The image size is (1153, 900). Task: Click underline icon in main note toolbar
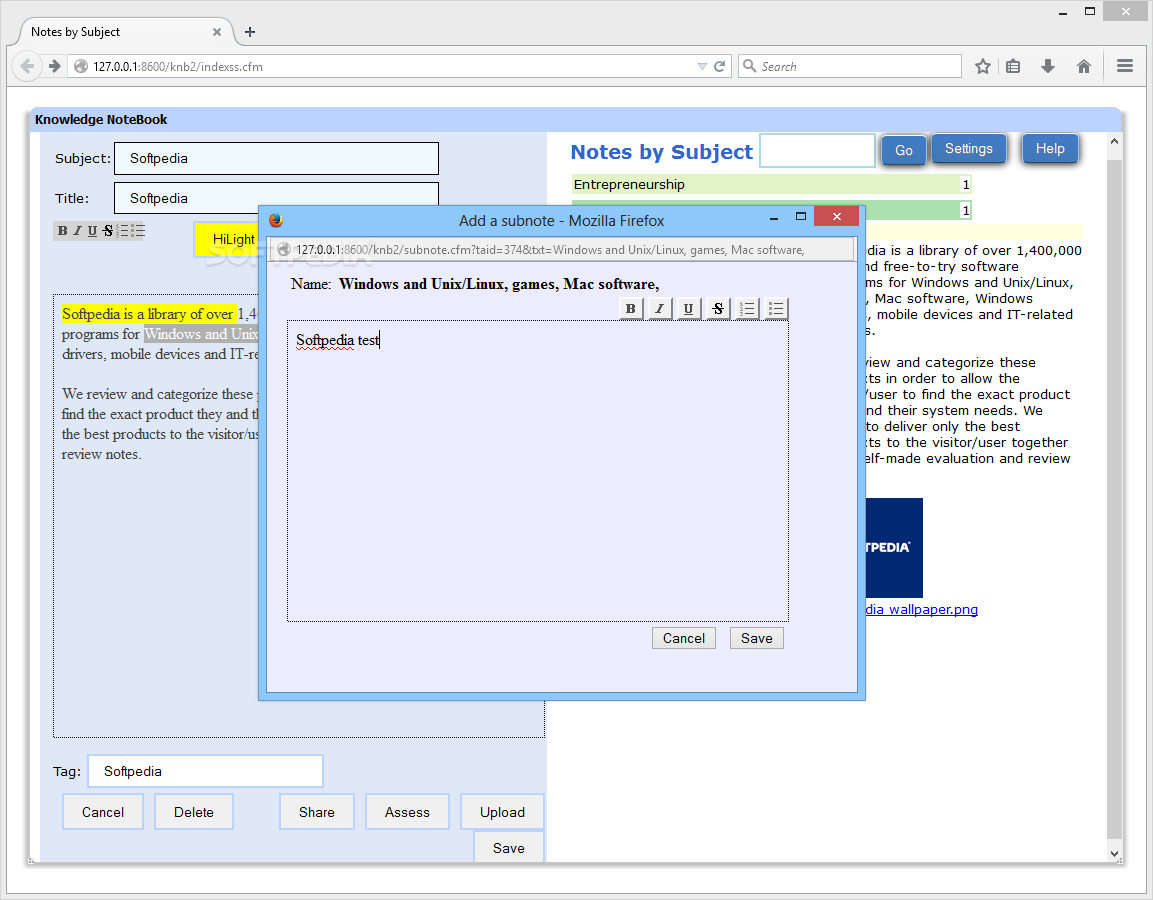[93, 231]
